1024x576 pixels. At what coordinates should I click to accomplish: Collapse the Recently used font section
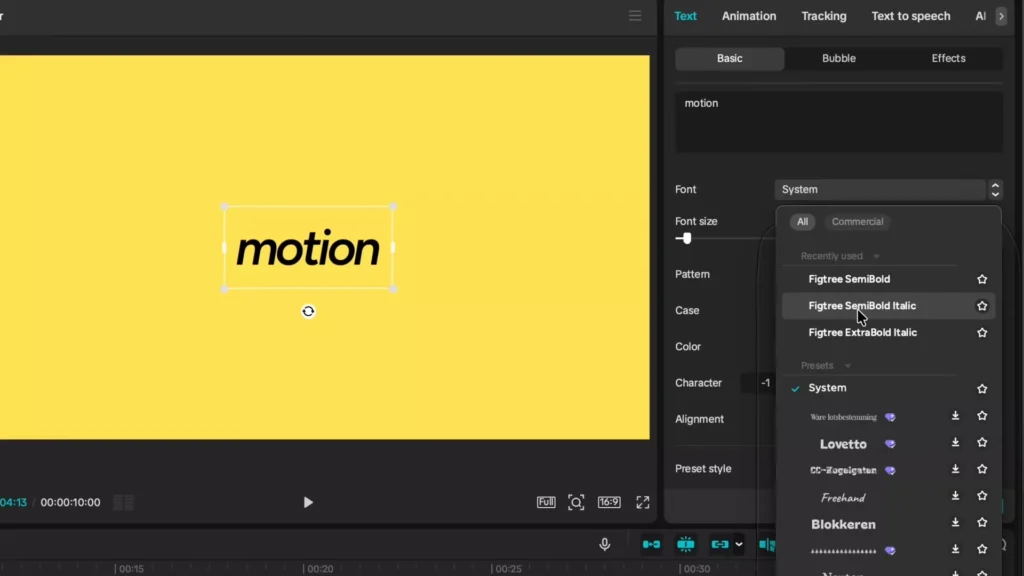tap(877, 257)
